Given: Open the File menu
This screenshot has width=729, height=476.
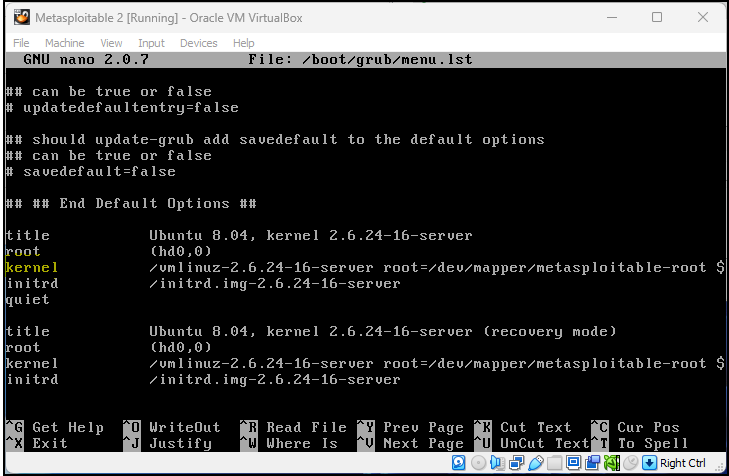Looking at the screenshot, I should pyautogui.click(x=21, y=43).
